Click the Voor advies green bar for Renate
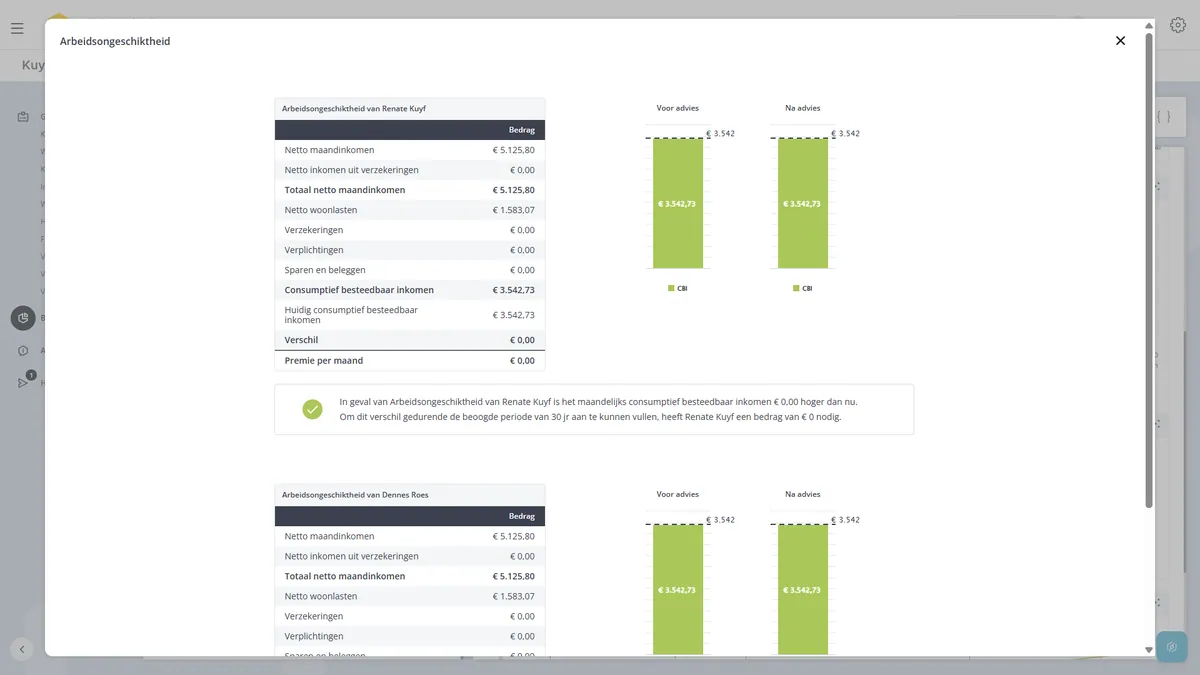The height and width of the screenshot is (675, 1200). [x=678, y=203]
